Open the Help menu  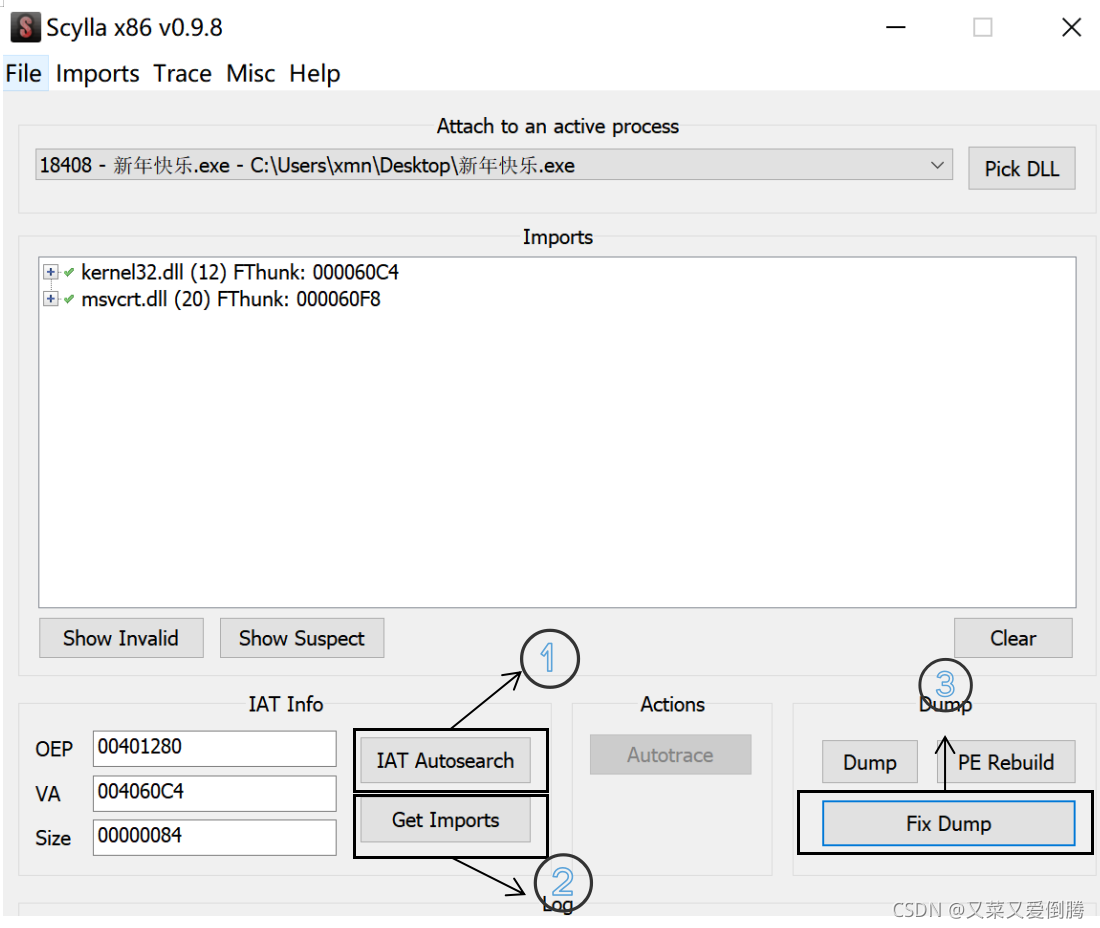coord(315,74)
